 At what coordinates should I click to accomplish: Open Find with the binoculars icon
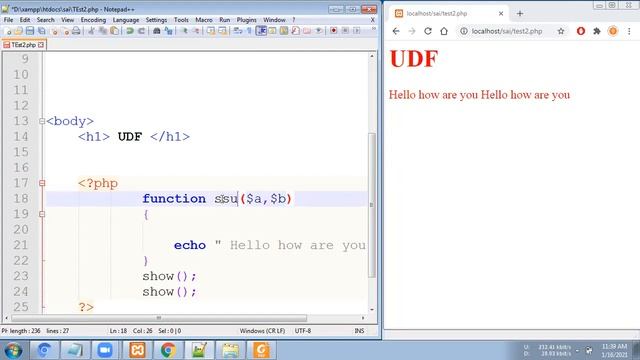tap(156, 31)
